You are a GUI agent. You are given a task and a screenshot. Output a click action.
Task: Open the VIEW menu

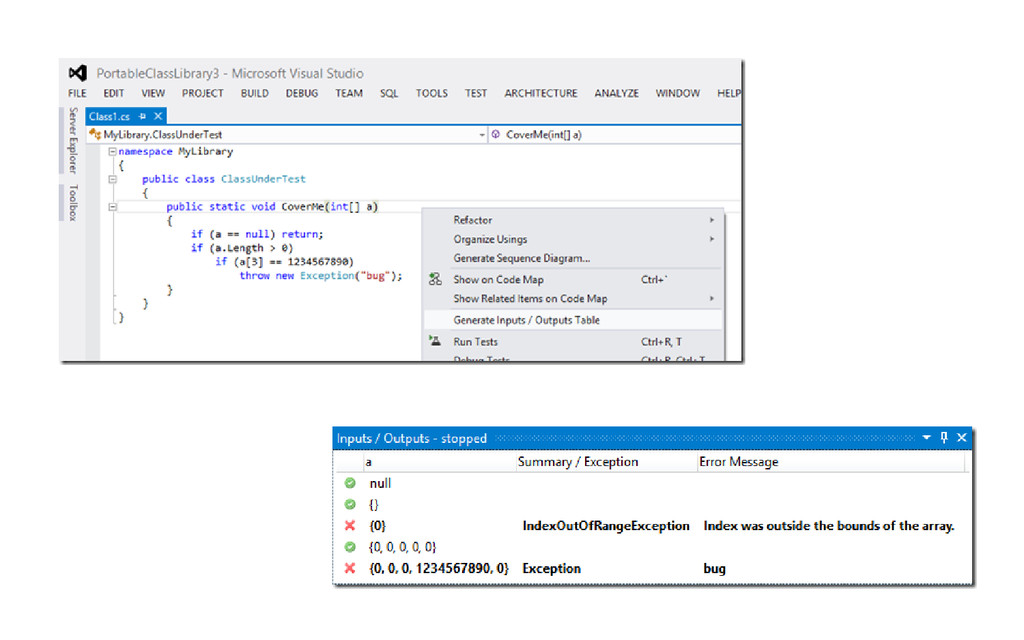tap(153, 93)
